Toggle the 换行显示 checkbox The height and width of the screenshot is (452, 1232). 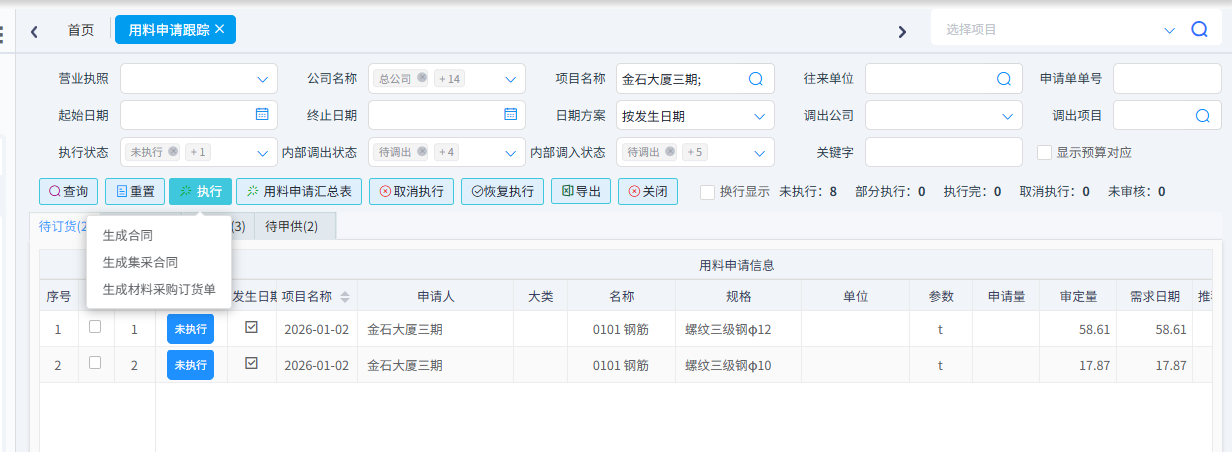[707, 191]
